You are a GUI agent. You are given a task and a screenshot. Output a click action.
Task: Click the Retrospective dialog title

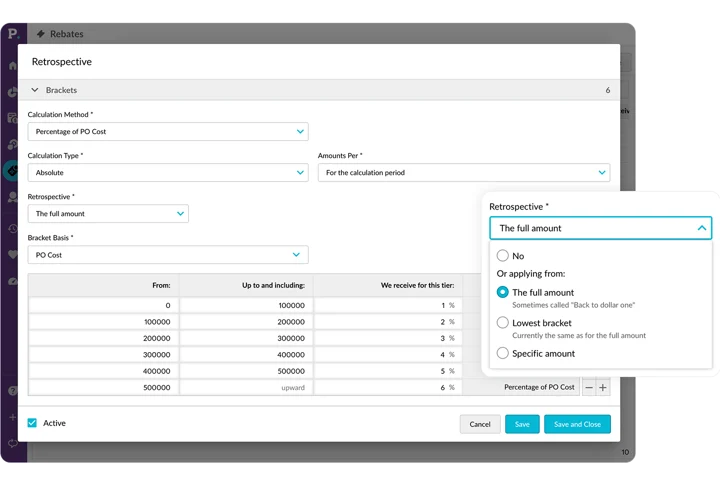point(62,62)
